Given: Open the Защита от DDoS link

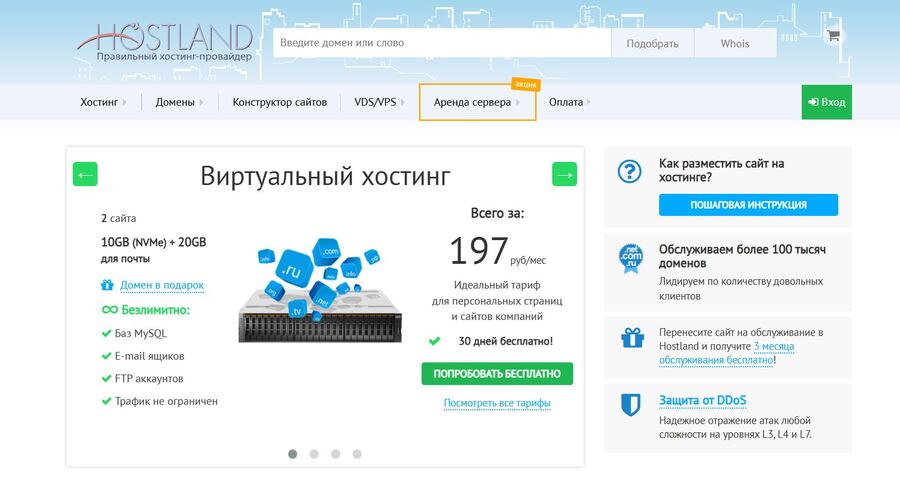Looking at the screenshot, I should [x=703, y=400].
